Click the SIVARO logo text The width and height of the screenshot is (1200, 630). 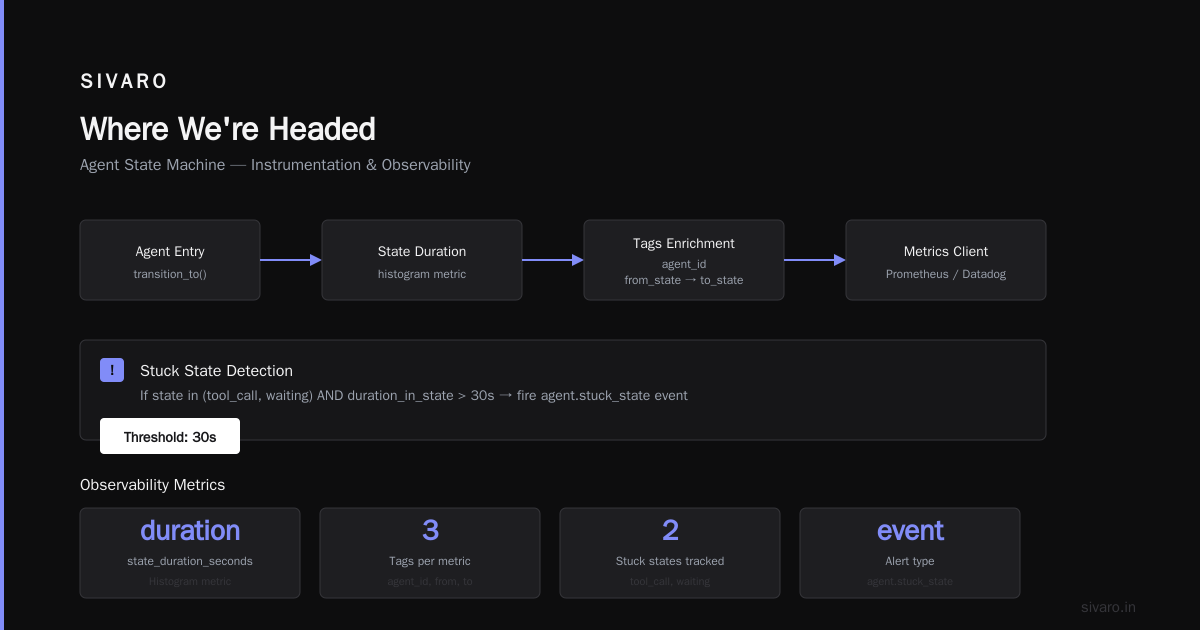(124, 82)
